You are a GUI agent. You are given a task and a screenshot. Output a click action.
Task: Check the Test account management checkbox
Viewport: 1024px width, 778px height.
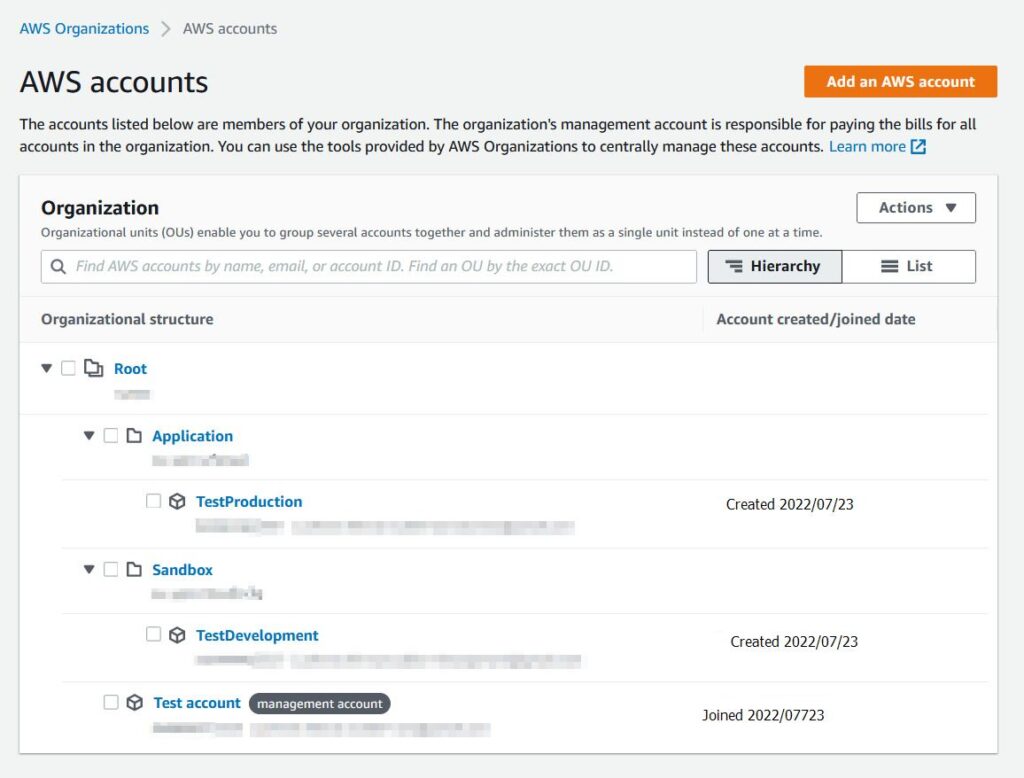coord(111,703)
